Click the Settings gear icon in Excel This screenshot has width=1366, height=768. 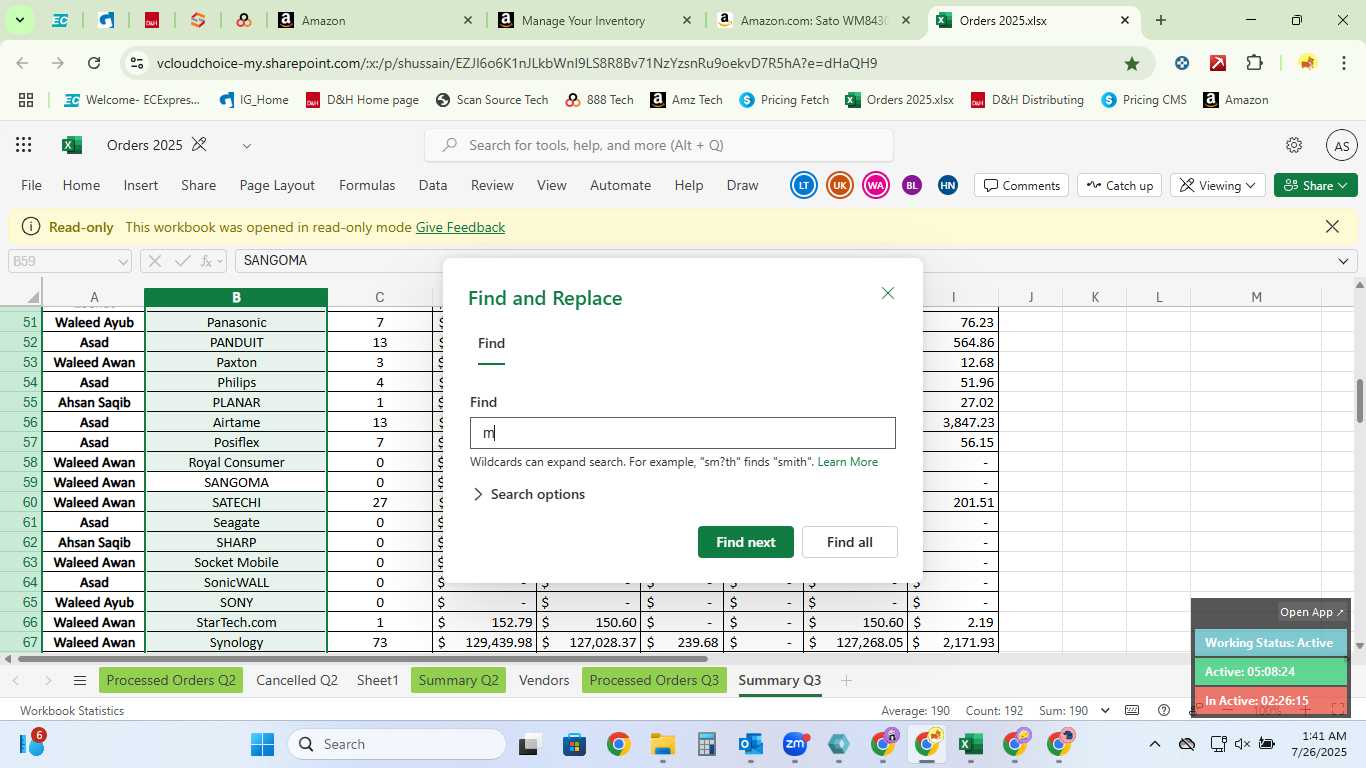point(1294,145)
